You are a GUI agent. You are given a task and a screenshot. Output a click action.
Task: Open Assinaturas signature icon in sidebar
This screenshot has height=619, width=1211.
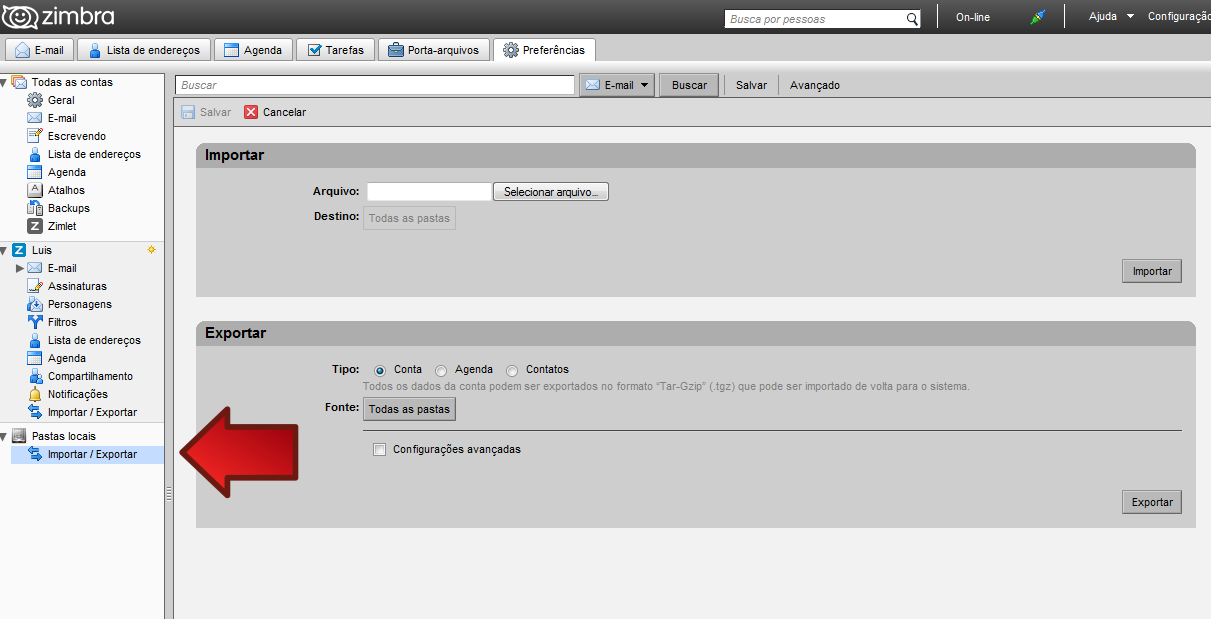pyautogui.click(x=35, y=286)
